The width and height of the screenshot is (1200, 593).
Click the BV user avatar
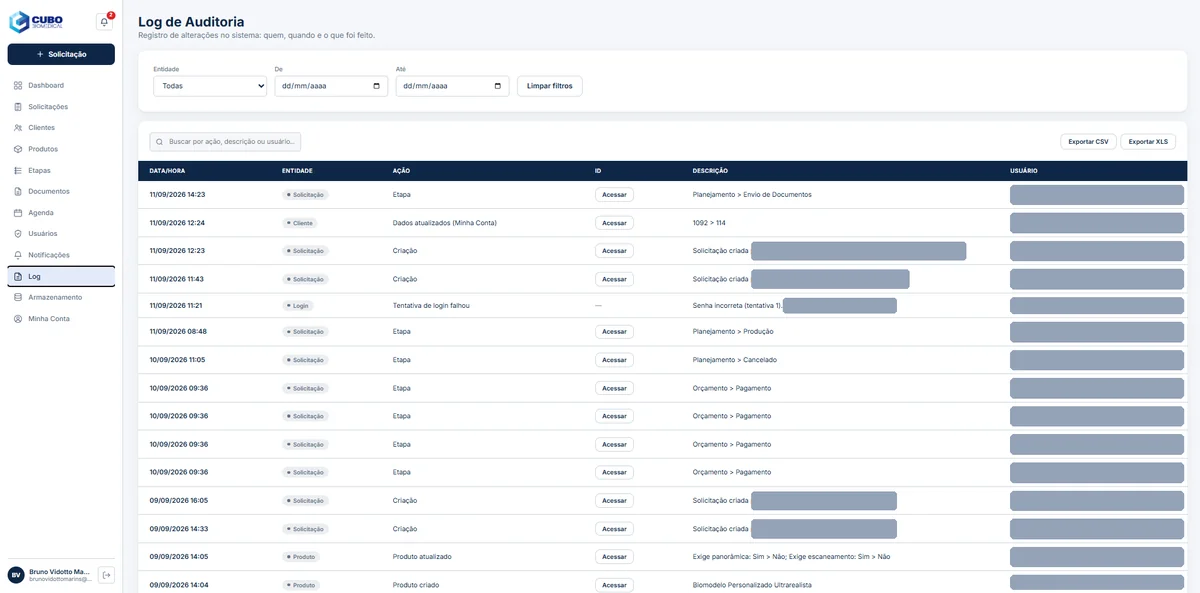tap(16, 575)
